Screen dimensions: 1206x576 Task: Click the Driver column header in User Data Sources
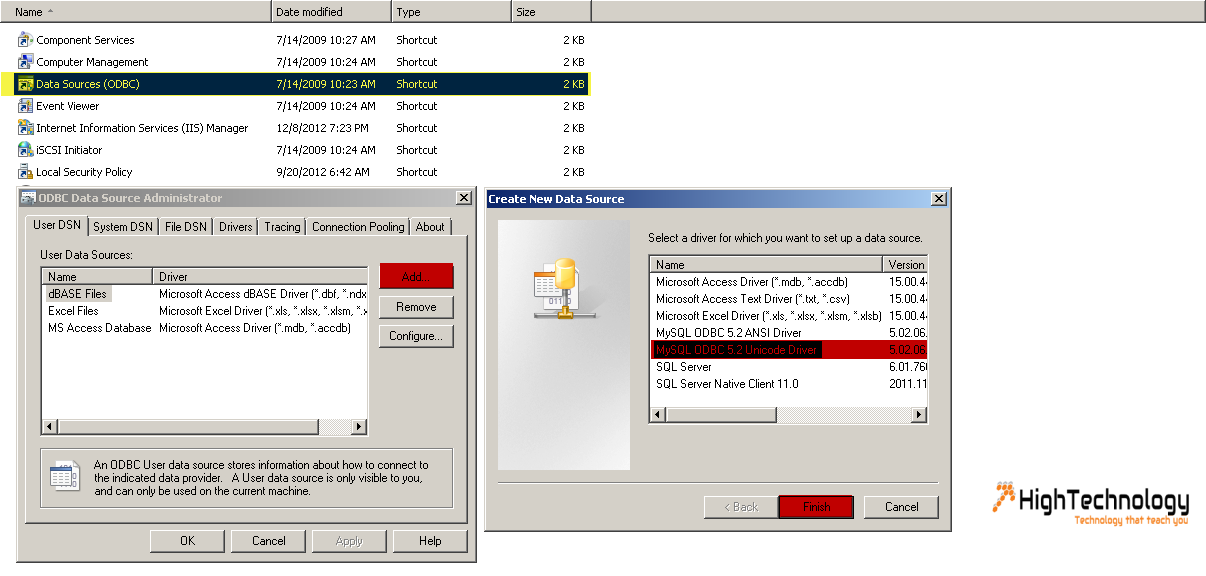[261, 276]
